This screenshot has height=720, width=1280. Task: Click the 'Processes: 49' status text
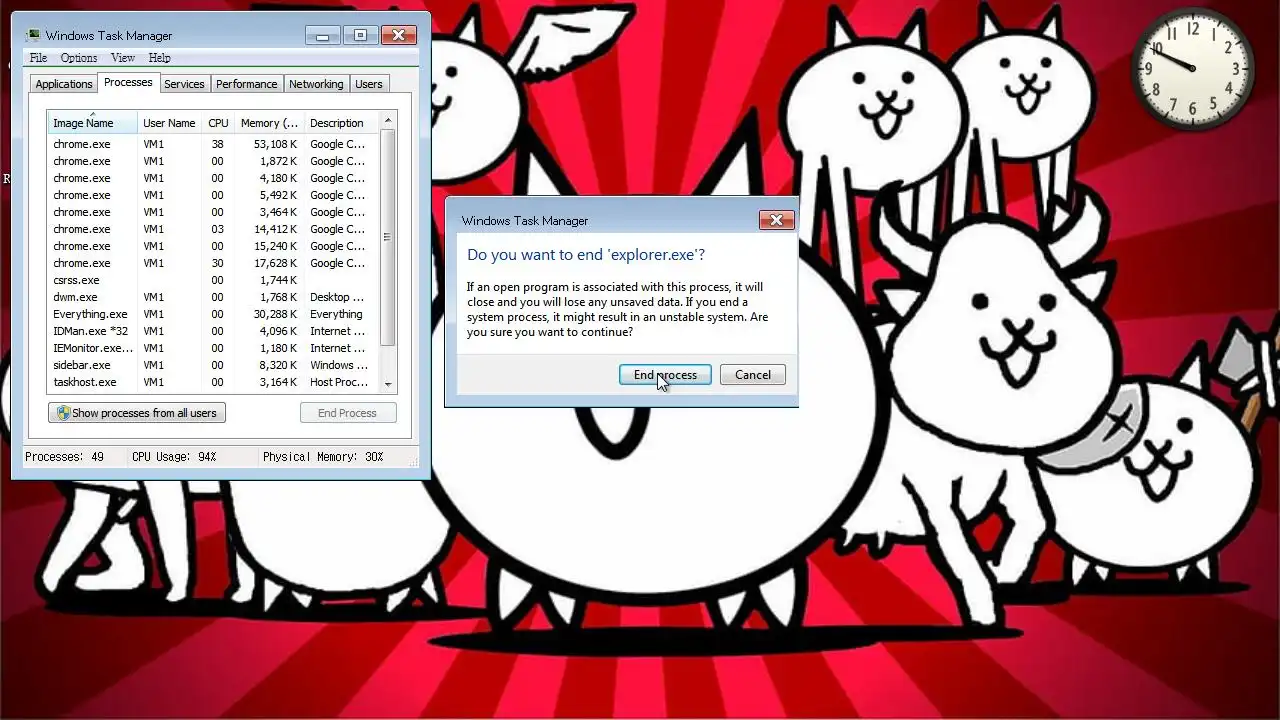[64, 457]
